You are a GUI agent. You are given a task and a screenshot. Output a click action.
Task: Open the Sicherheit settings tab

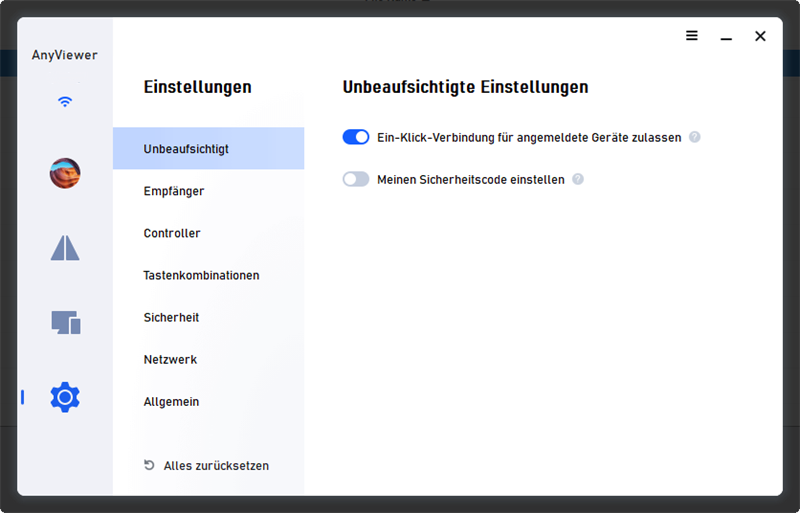171,317
